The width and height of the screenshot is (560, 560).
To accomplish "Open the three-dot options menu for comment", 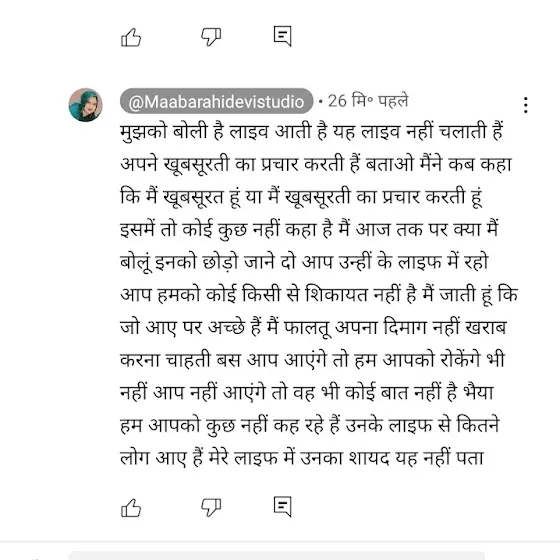I will 525,105.
